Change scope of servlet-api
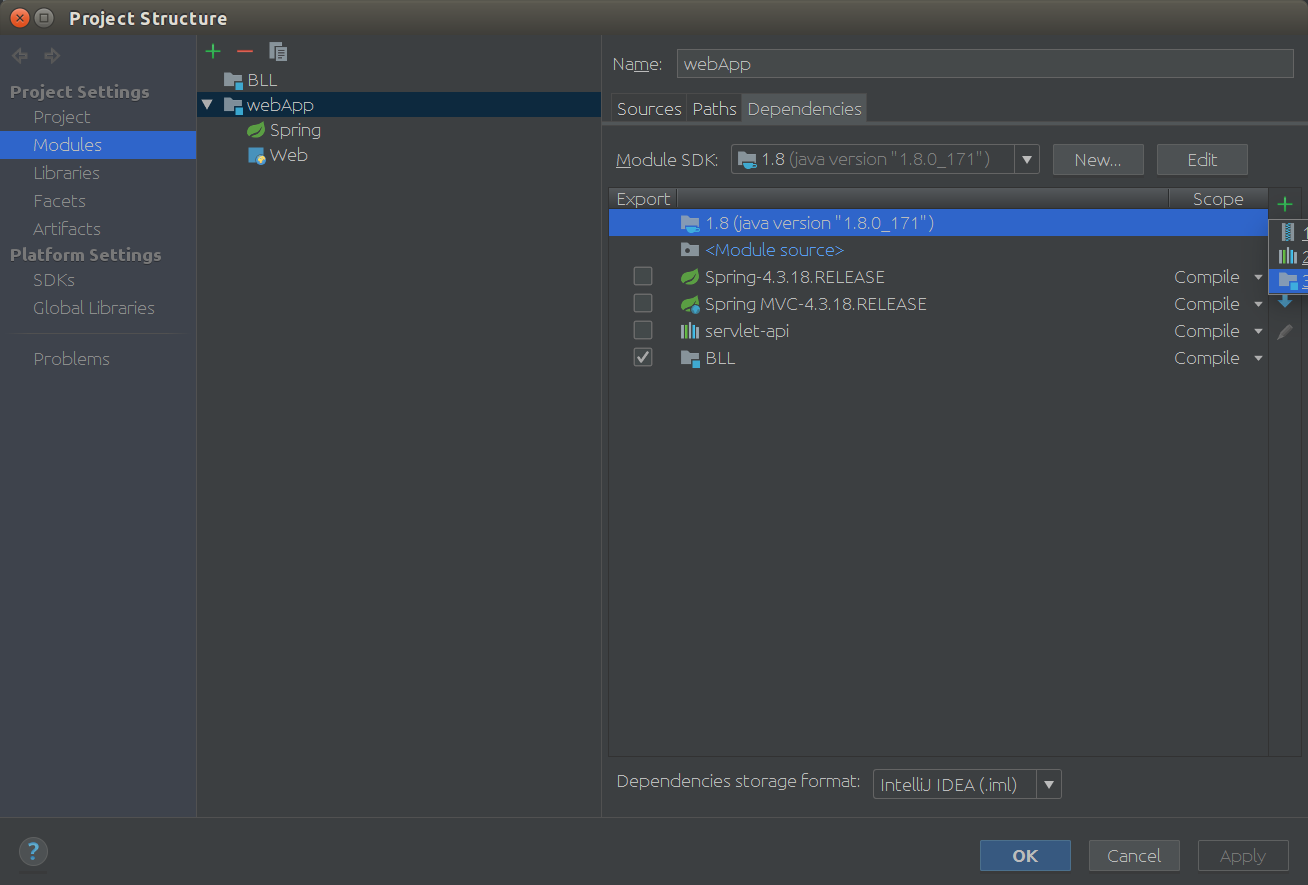 pos(1218,331)
